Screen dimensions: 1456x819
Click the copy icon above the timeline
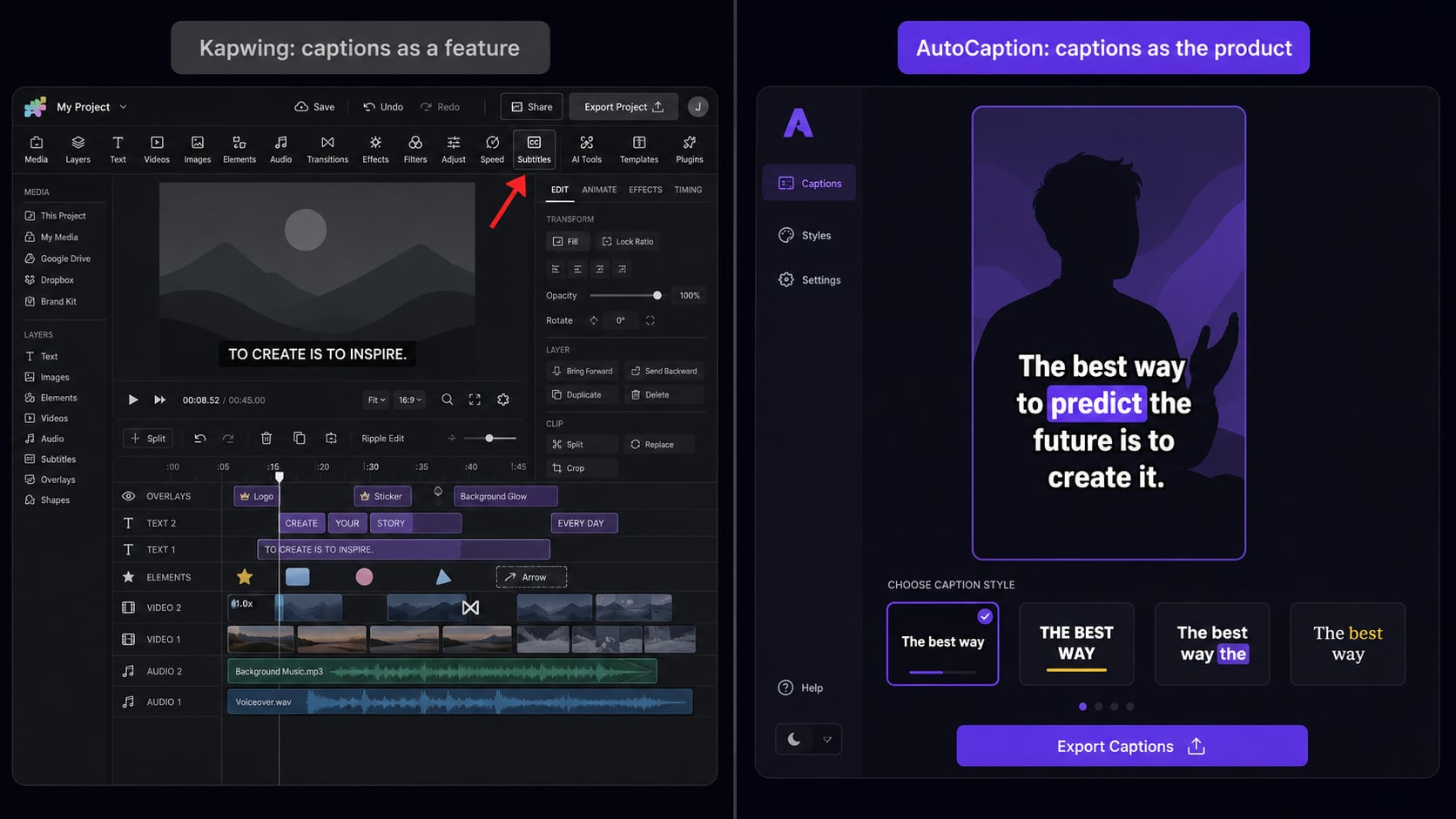(x=299, y=438)
